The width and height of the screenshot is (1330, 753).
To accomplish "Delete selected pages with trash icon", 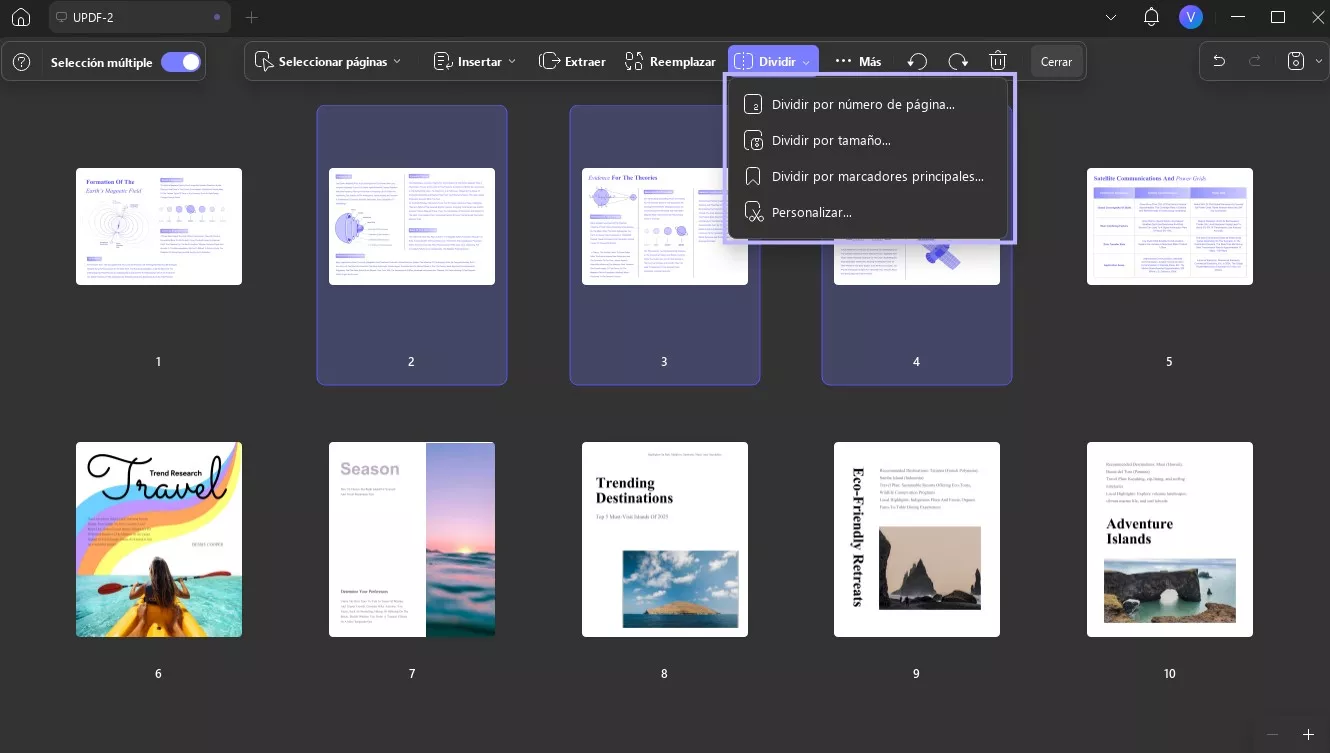I will [x=998, y=61].
